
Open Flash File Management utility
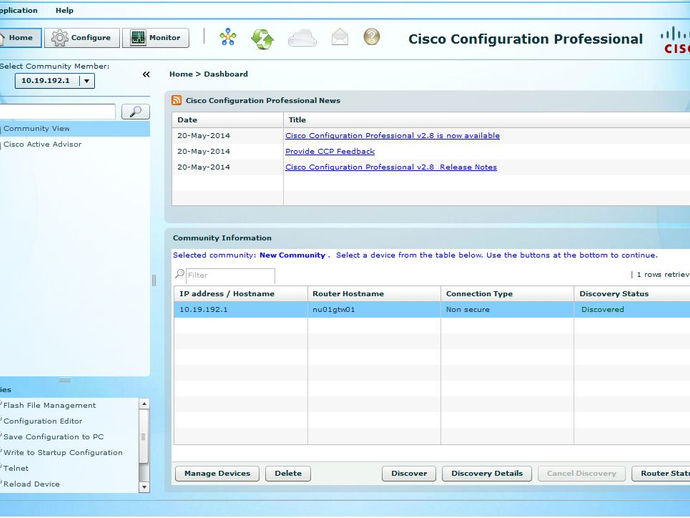pyautogui.click(x=49, y=405)
